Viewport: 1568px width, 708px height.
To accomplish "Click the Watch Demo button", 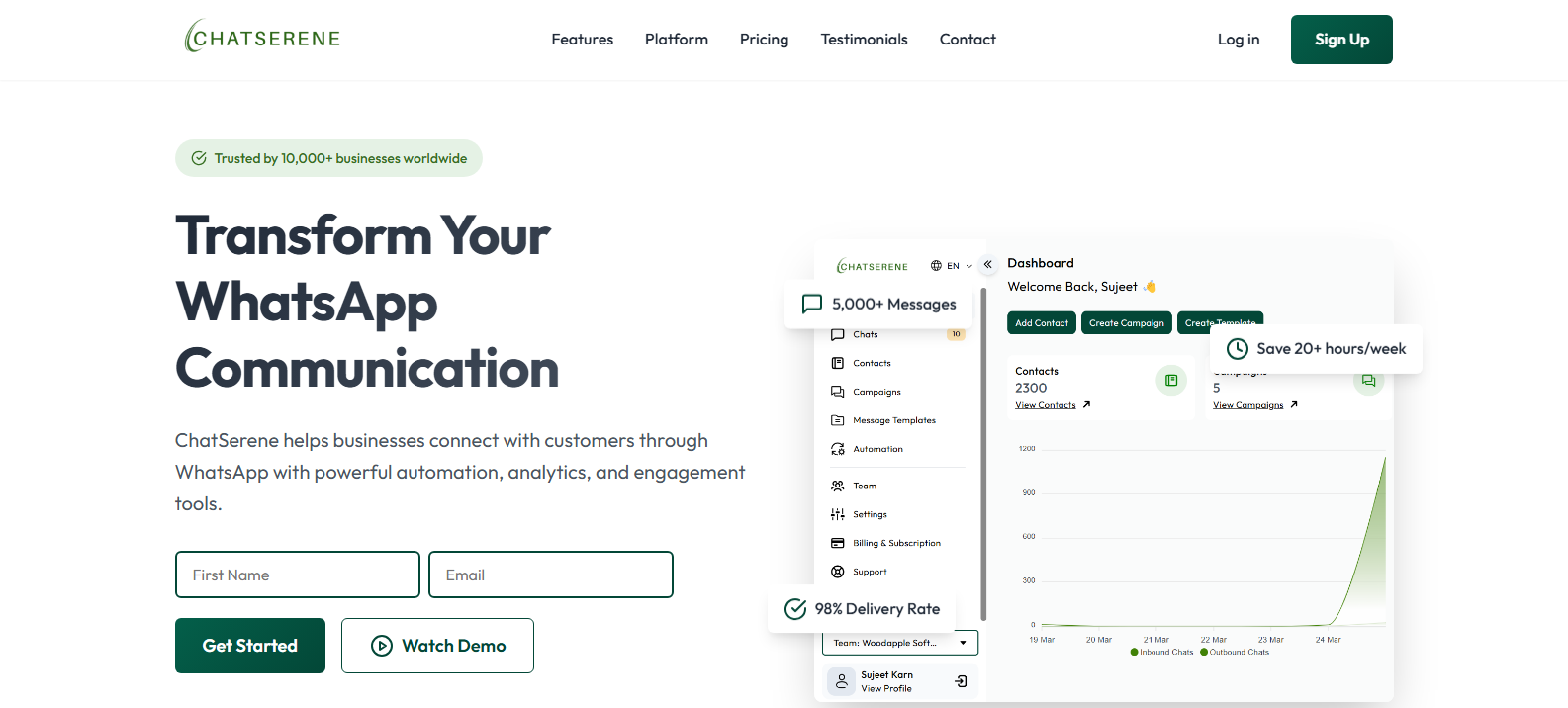I will coord(437,646).
